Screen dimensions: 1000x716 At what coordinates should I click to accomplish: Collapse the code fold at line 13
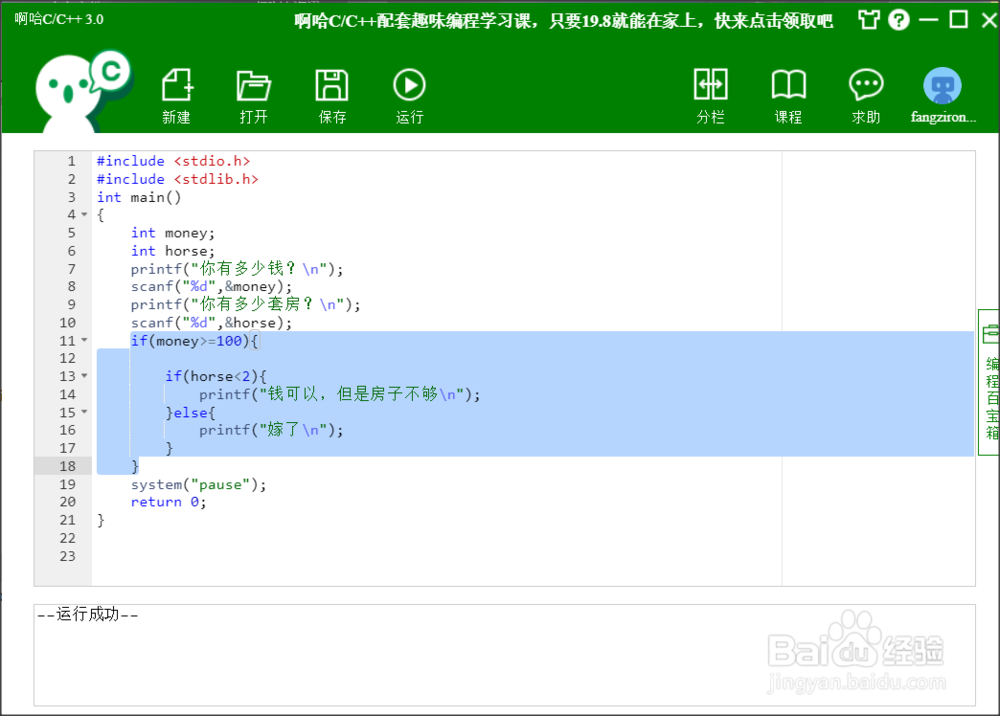(x=84, y=376)
